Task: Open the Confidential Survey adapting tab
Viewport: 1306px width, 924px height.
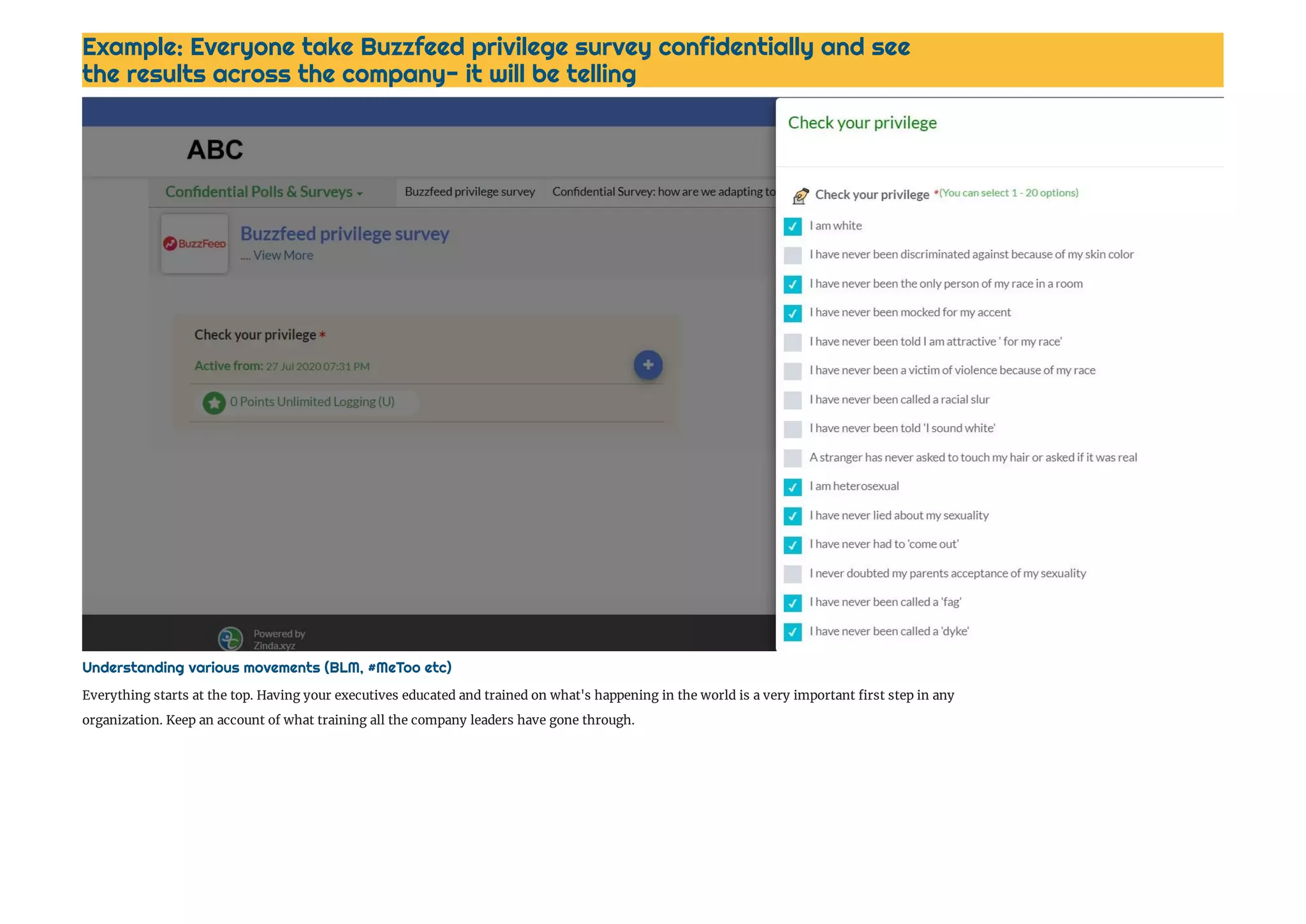Action: click(663, 192)
